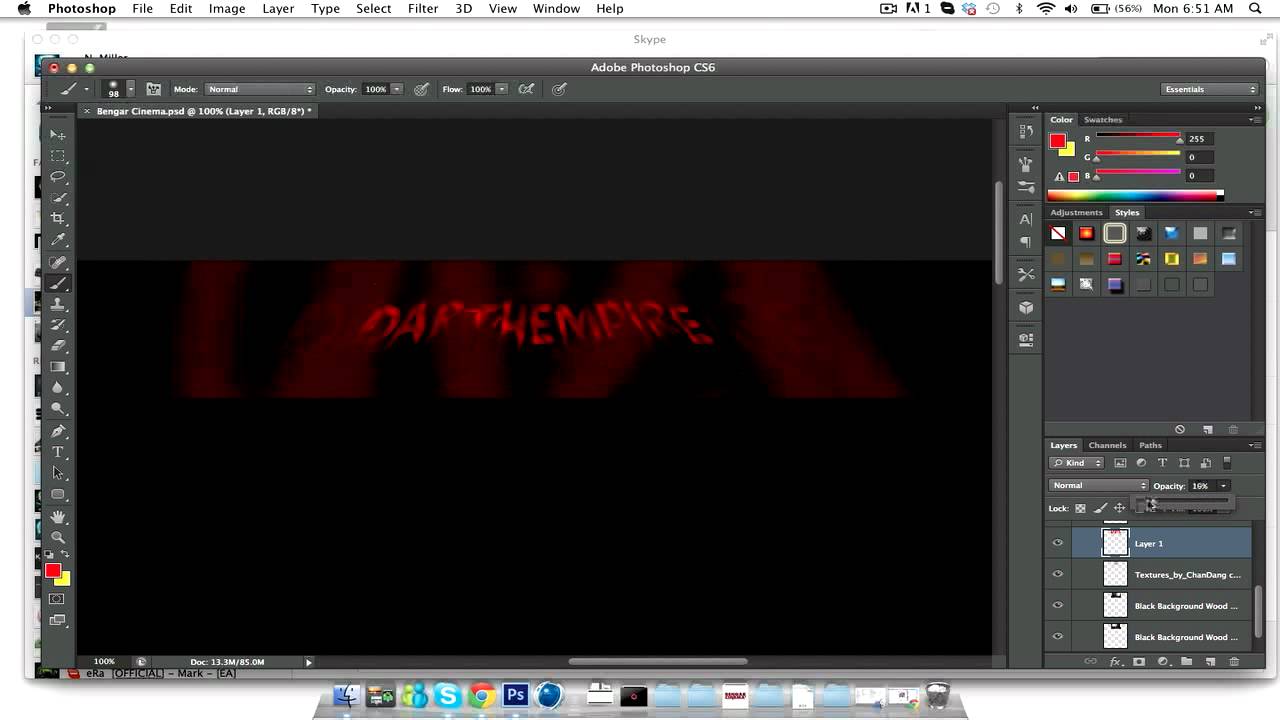The width and height of the screenshot is (1280, 720).
Task: Delete layer with trash icon
Action: pyautogui.click(x=1234, y=662)
